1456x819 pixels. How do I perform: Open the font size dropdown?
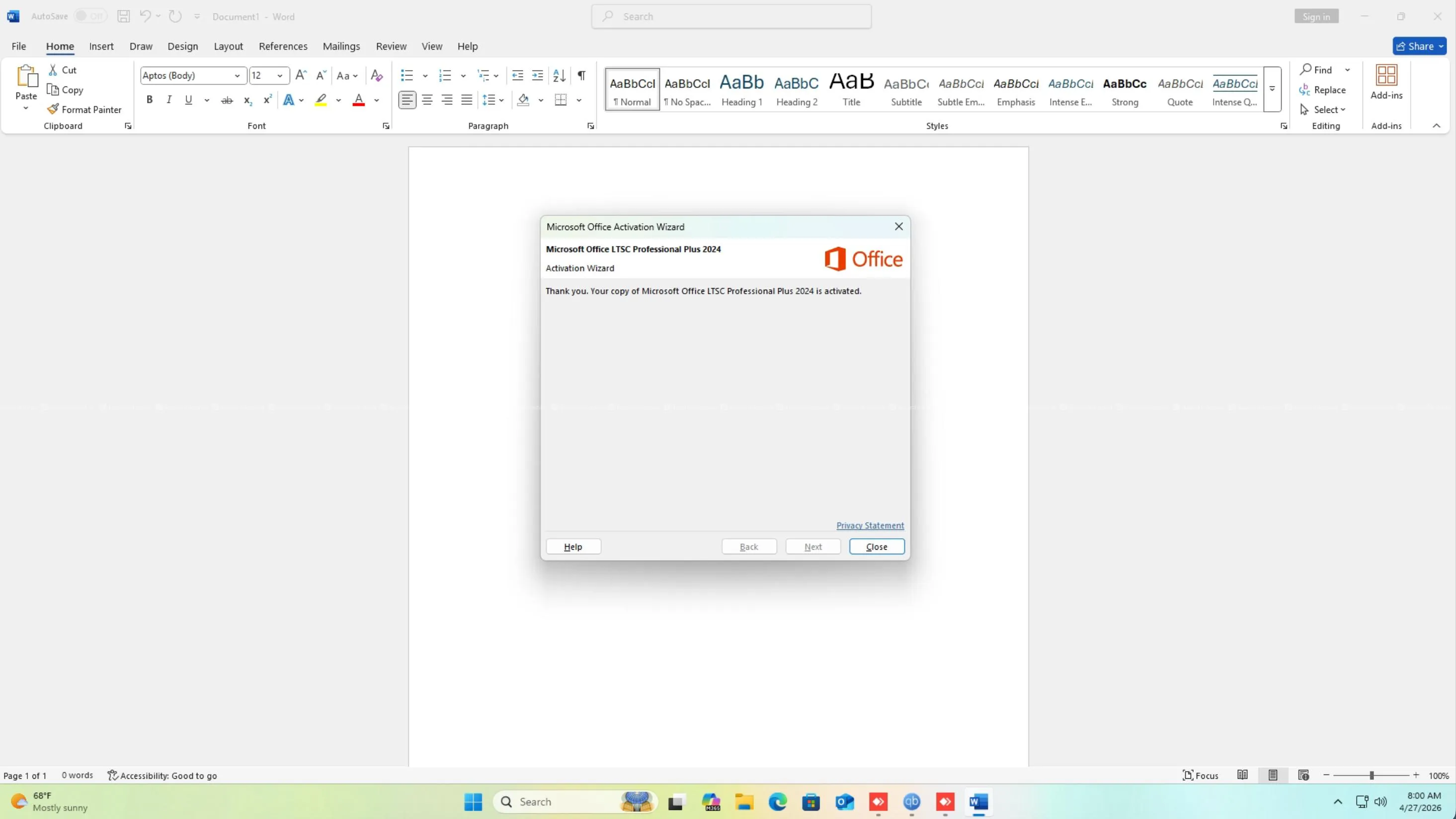click(280, 76)
